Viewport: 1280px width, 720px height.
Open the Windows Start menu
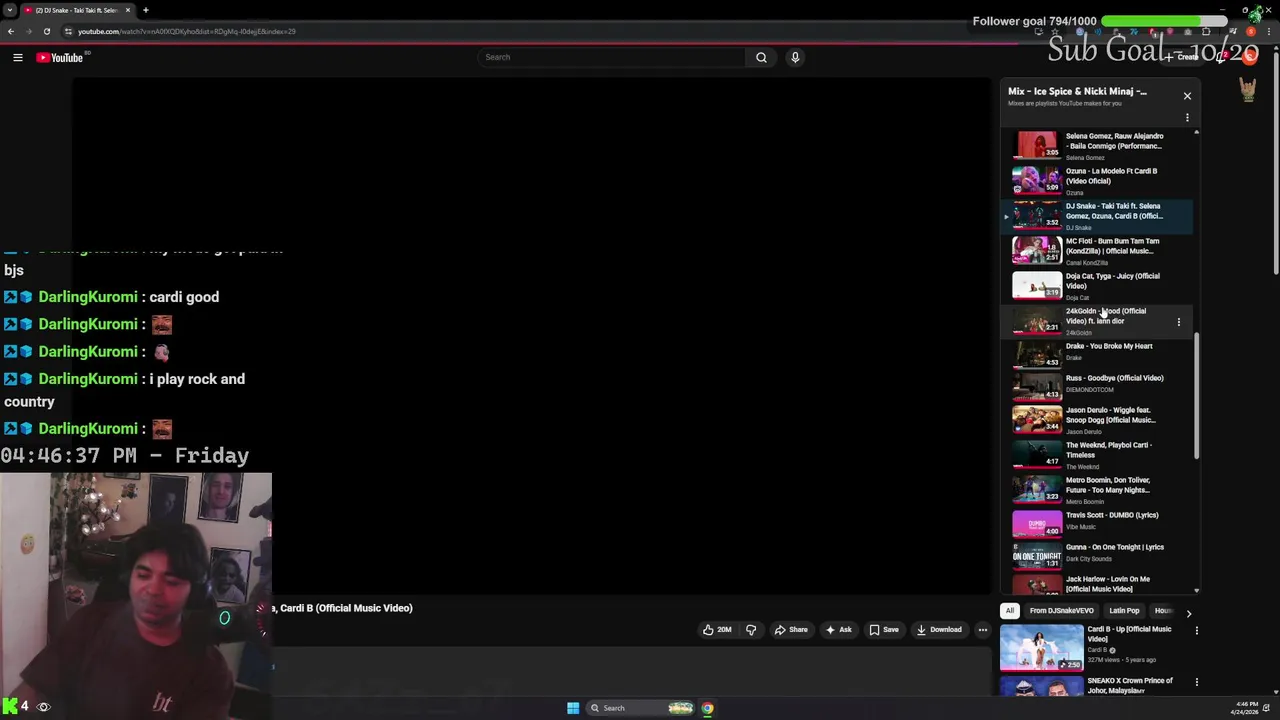tap(573, 708)
